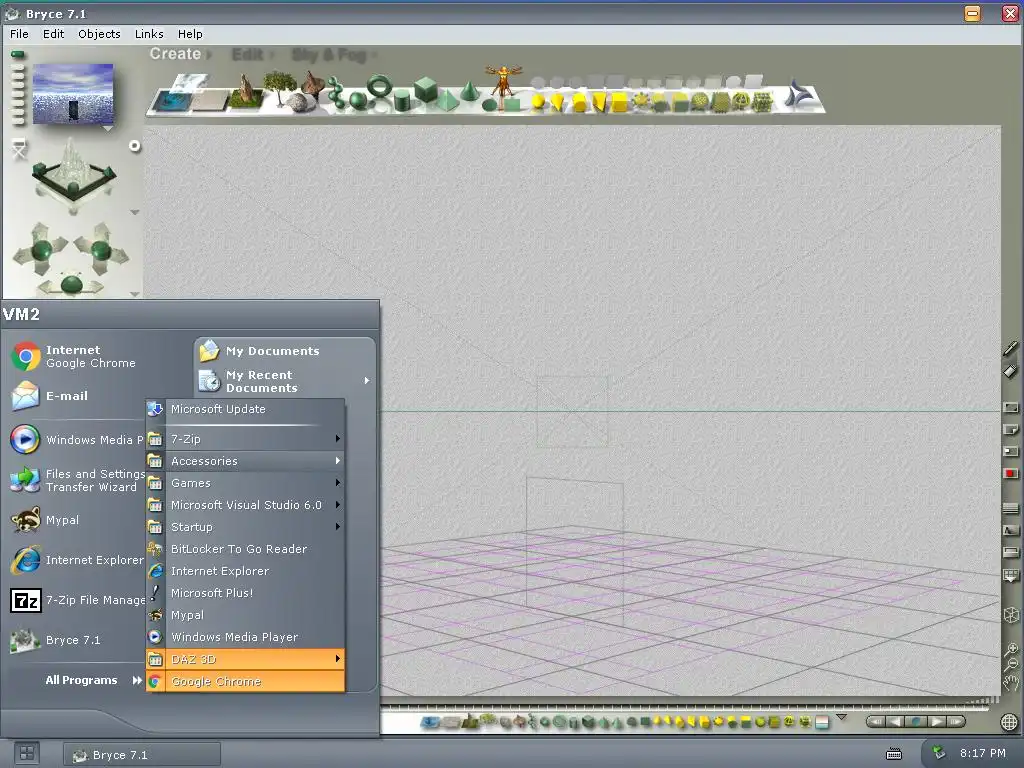The image size is (1024, 768).
Task: Click the sky gradient swatch in bottom palette
Action: [822, 722]
